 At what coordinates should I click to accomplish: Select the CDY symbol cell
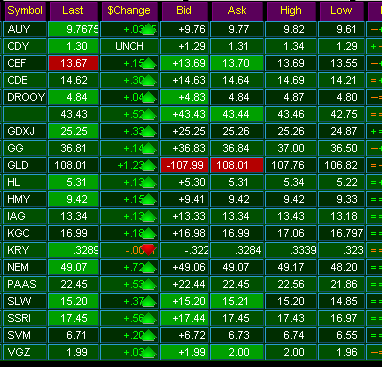(25, 46)
